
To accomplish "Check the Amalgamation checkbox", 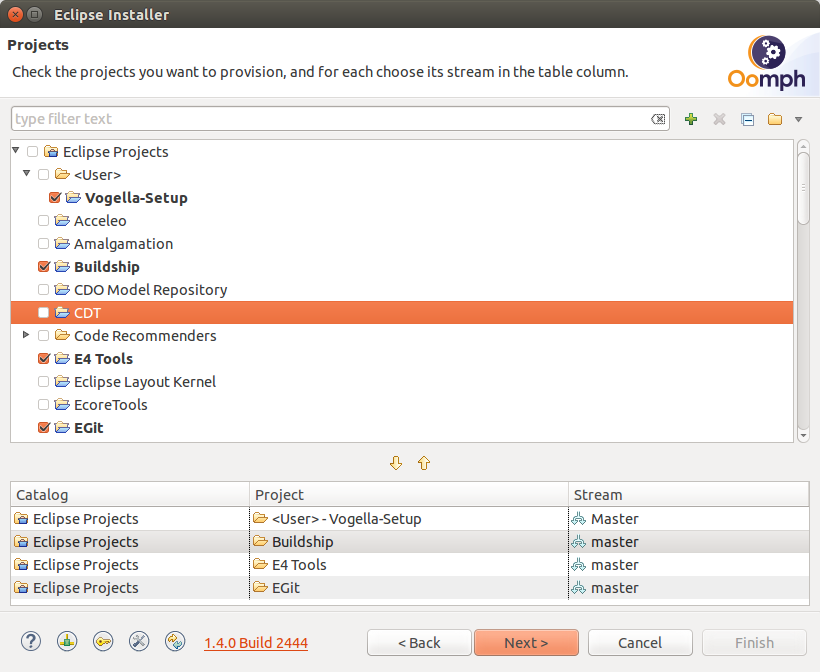I will pos(43,244).
